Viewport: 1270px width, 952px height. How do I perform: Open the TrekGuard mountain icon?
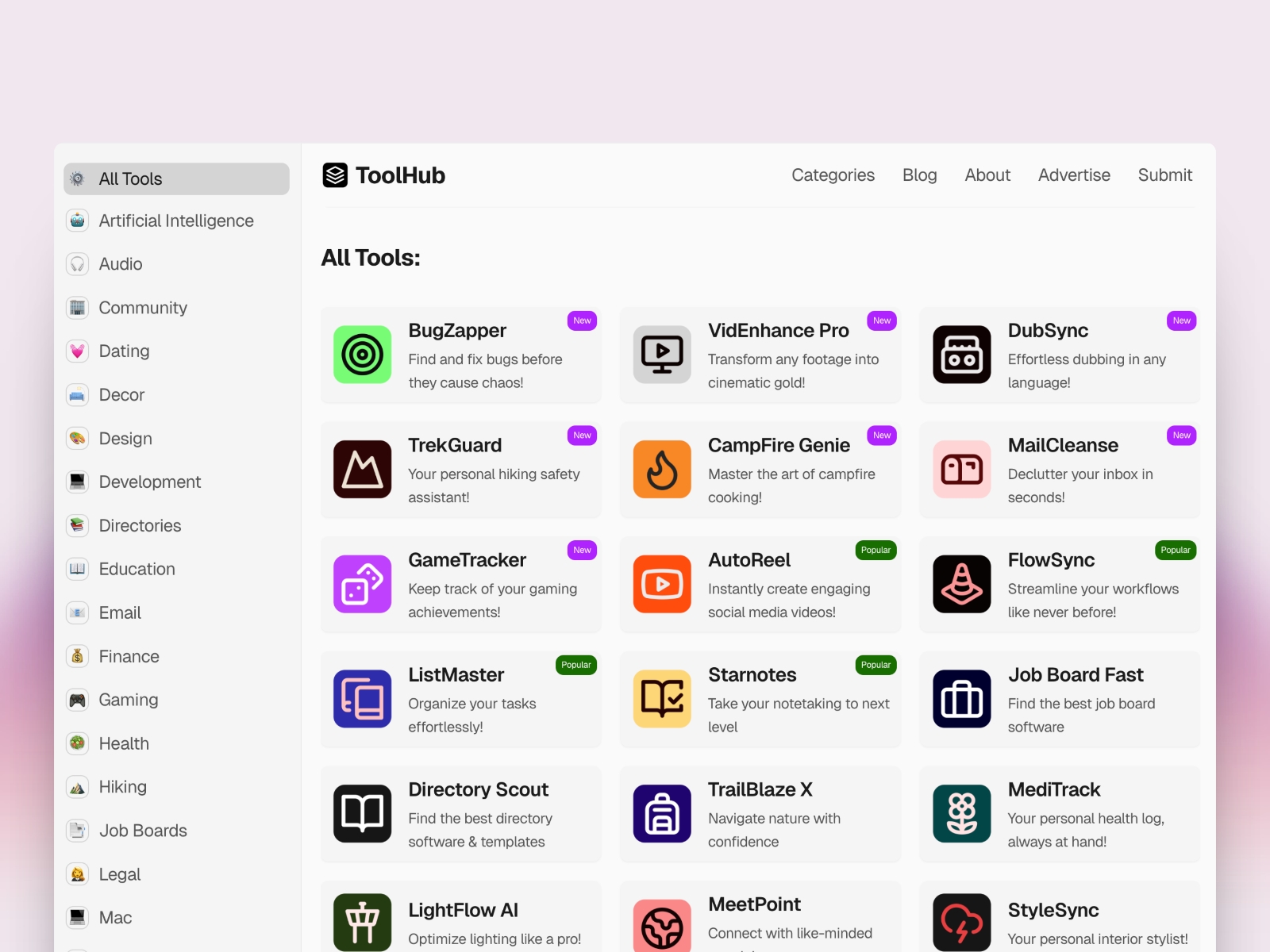tap(362, 470)
